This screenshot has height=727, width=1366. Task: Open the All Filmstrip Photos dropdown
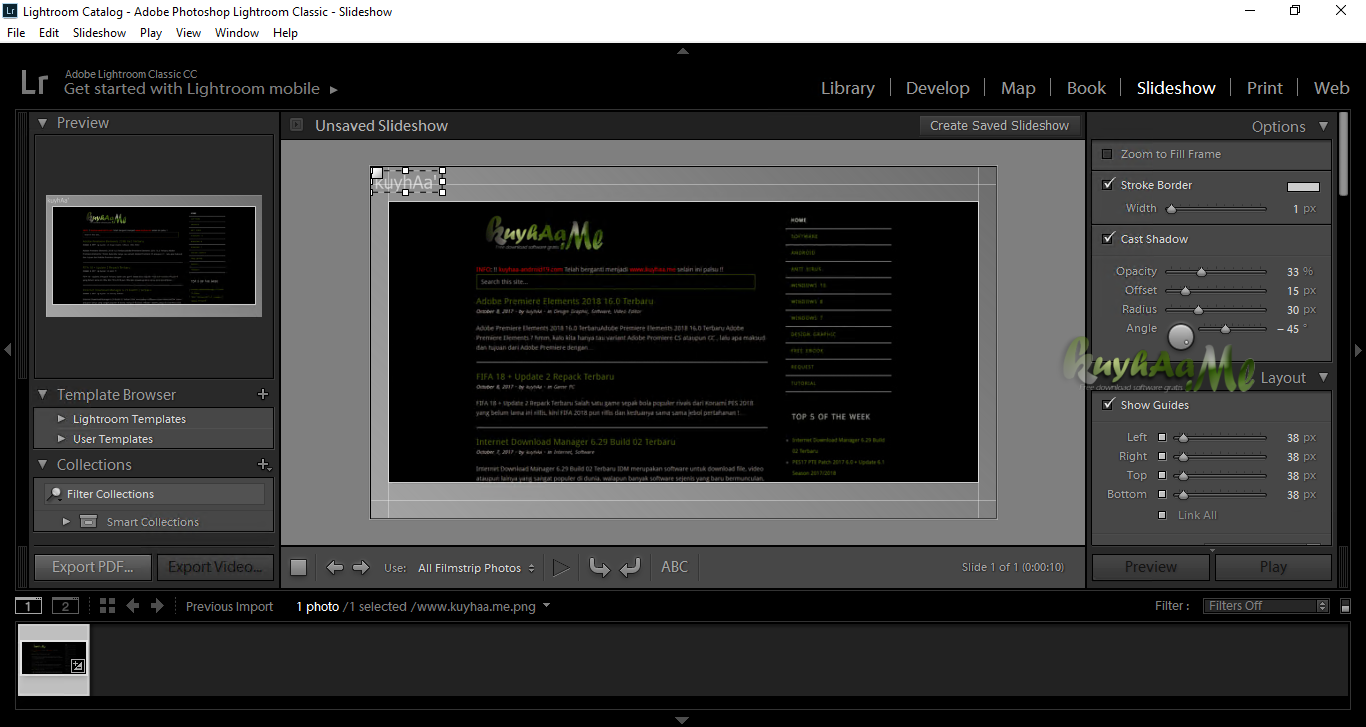click(x=477, y=568)
